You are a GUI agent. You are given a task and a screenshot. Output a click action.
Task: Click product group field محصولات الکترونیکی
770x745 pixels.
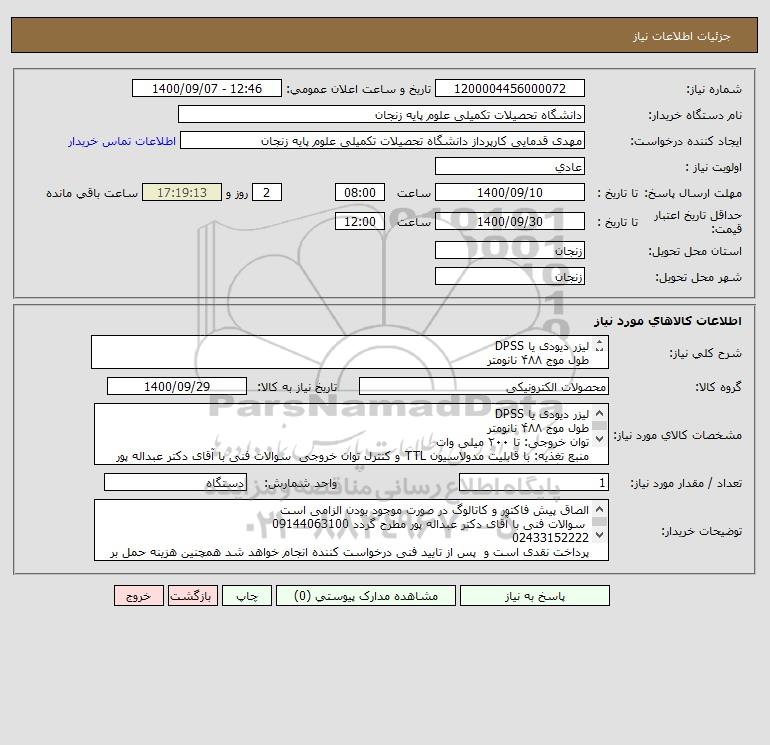(484, 386)
